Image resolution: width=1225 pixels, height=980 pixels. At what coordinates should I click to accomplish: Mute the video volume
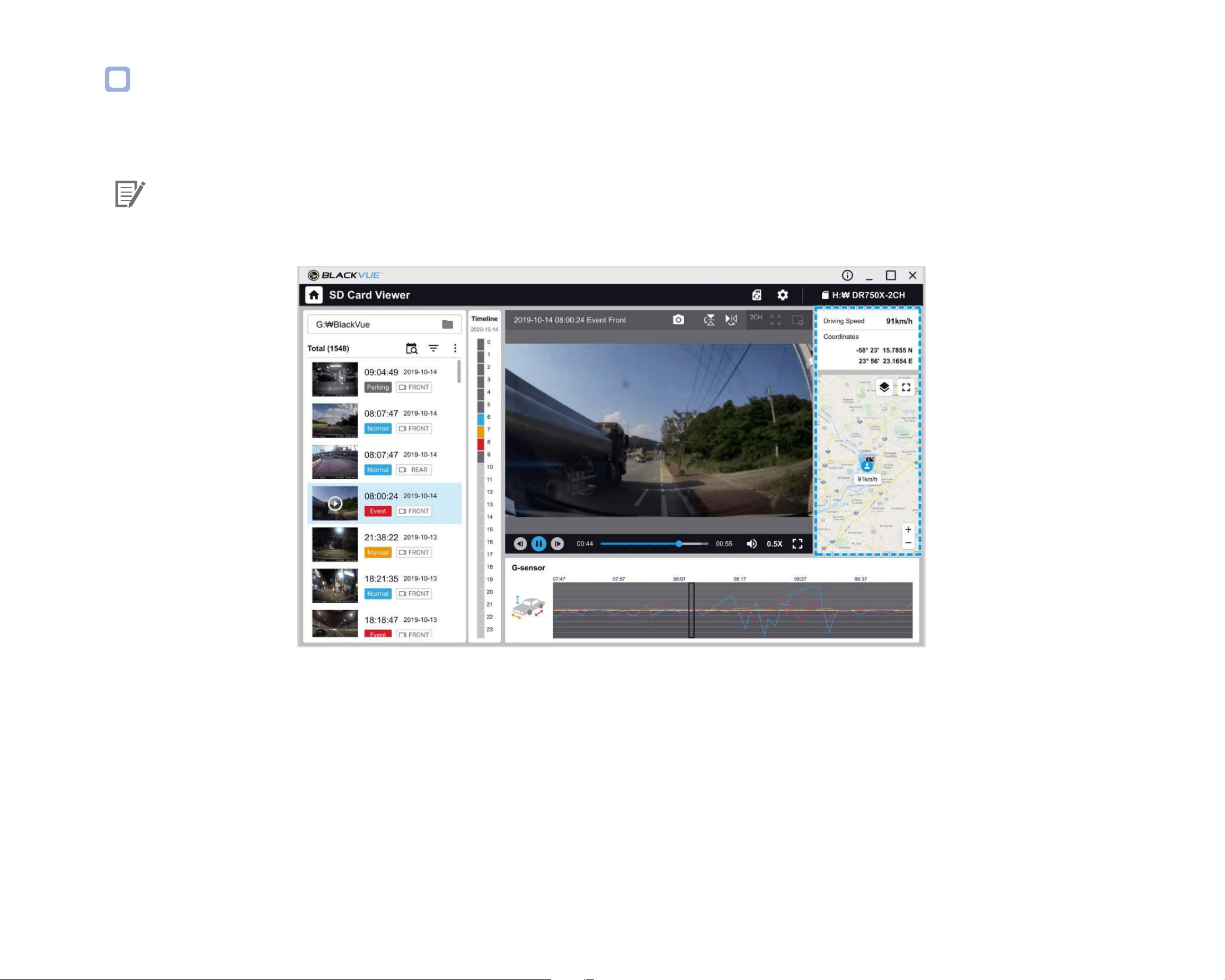coord(751,544)
